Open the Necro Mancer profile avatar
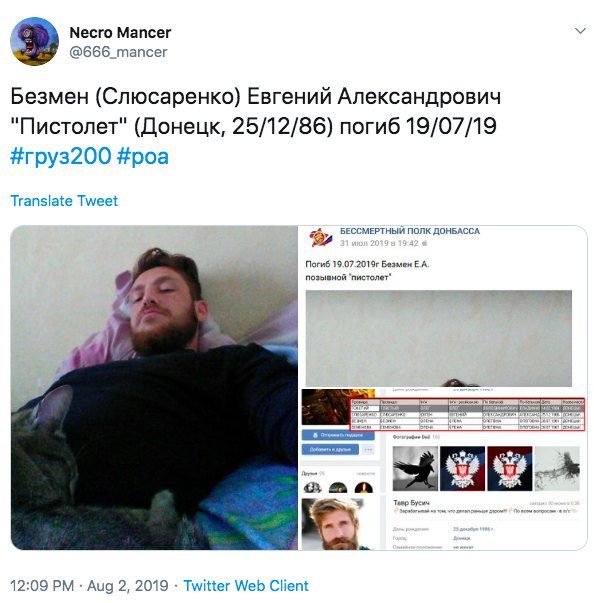This screenshot has height=603, width=594. (x=34, y=41)
